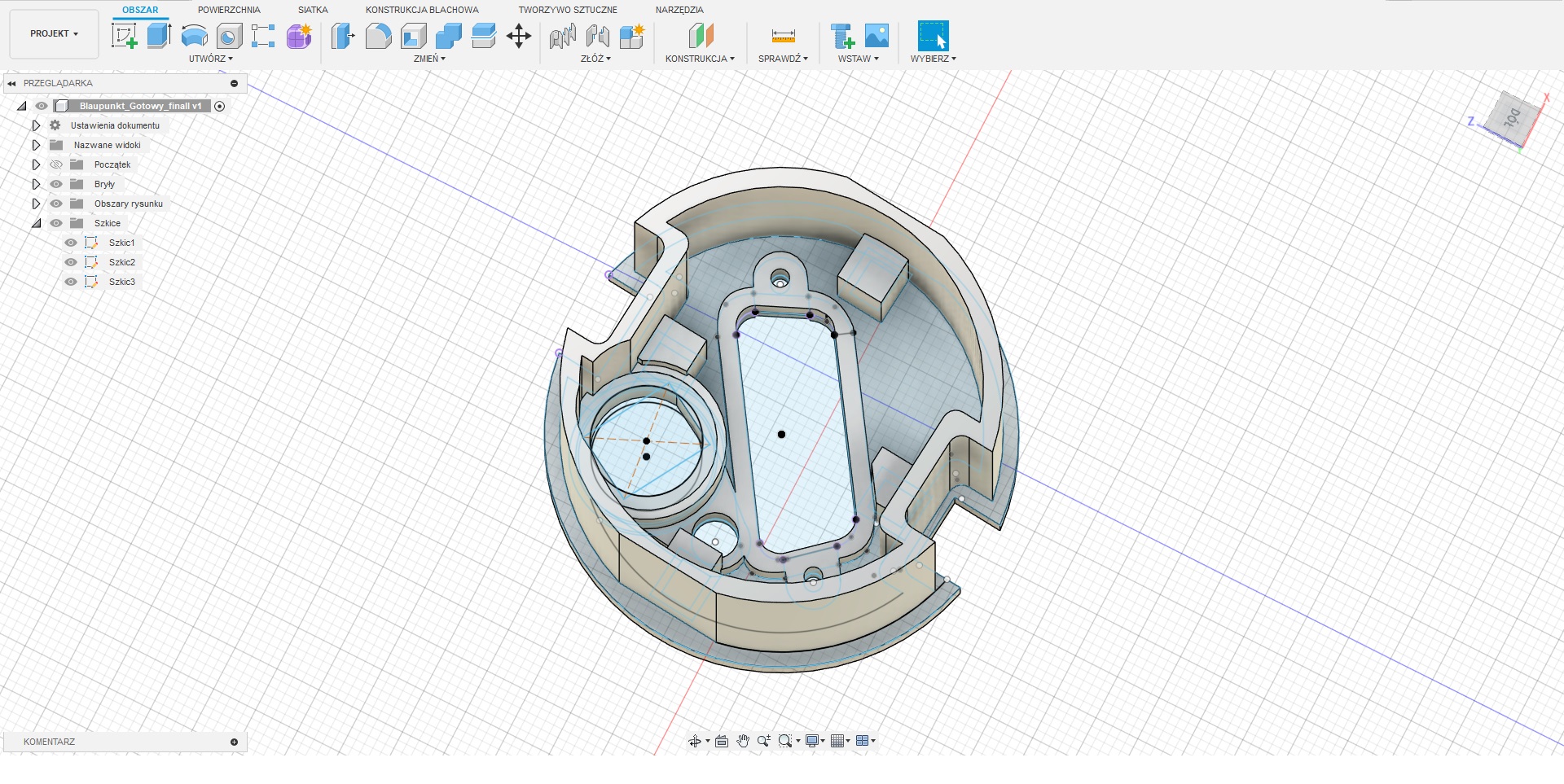Click the Measure ruler icon
This screenshot has width=1564, height=784.
pos(783,36)
